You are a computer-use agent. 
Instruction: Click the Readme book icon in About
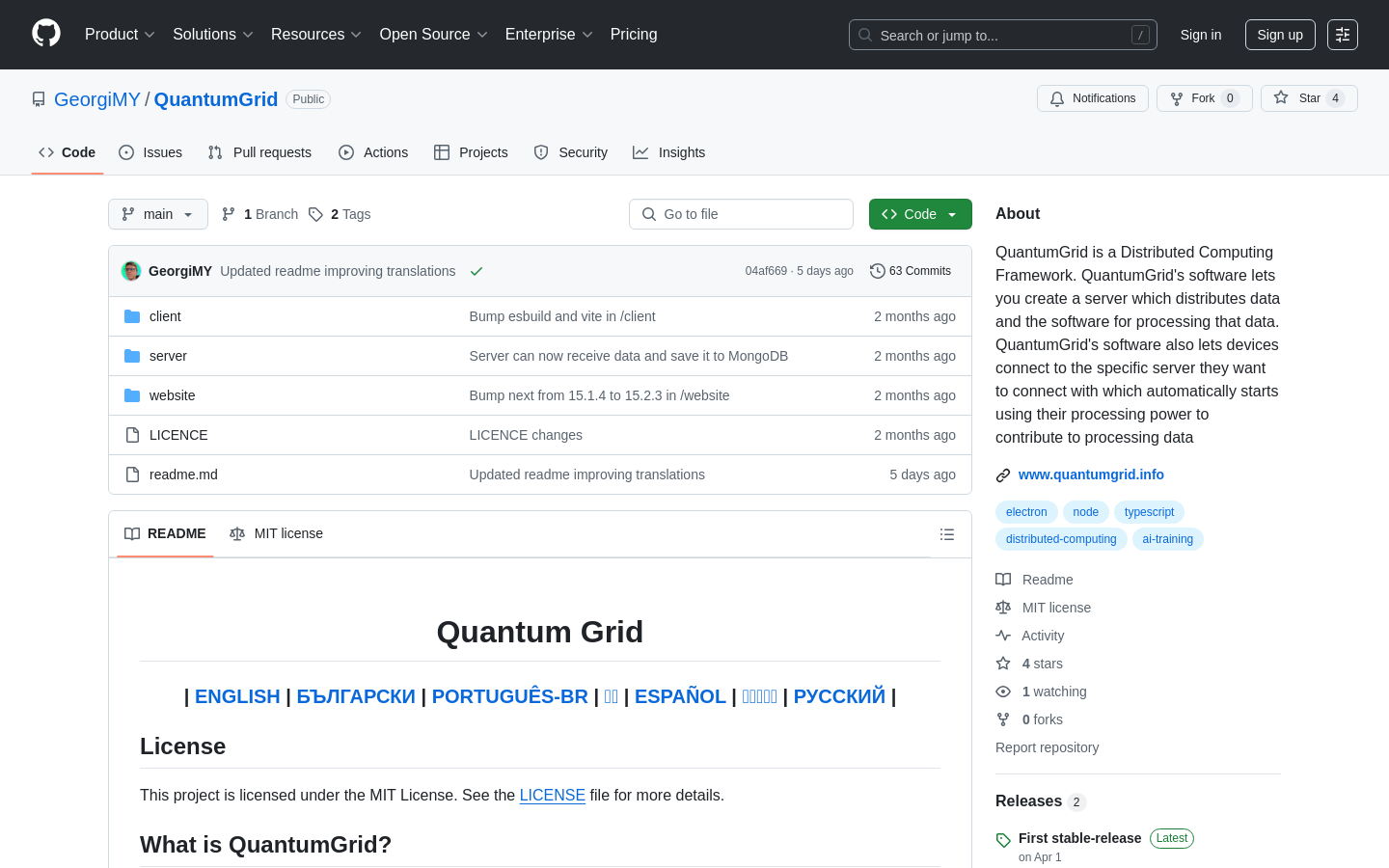pos(1003,580)
